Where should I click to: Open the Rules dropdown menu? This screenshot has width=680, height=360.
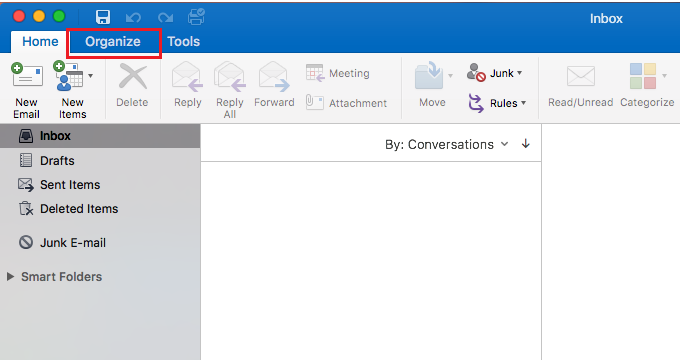[497, 103]
